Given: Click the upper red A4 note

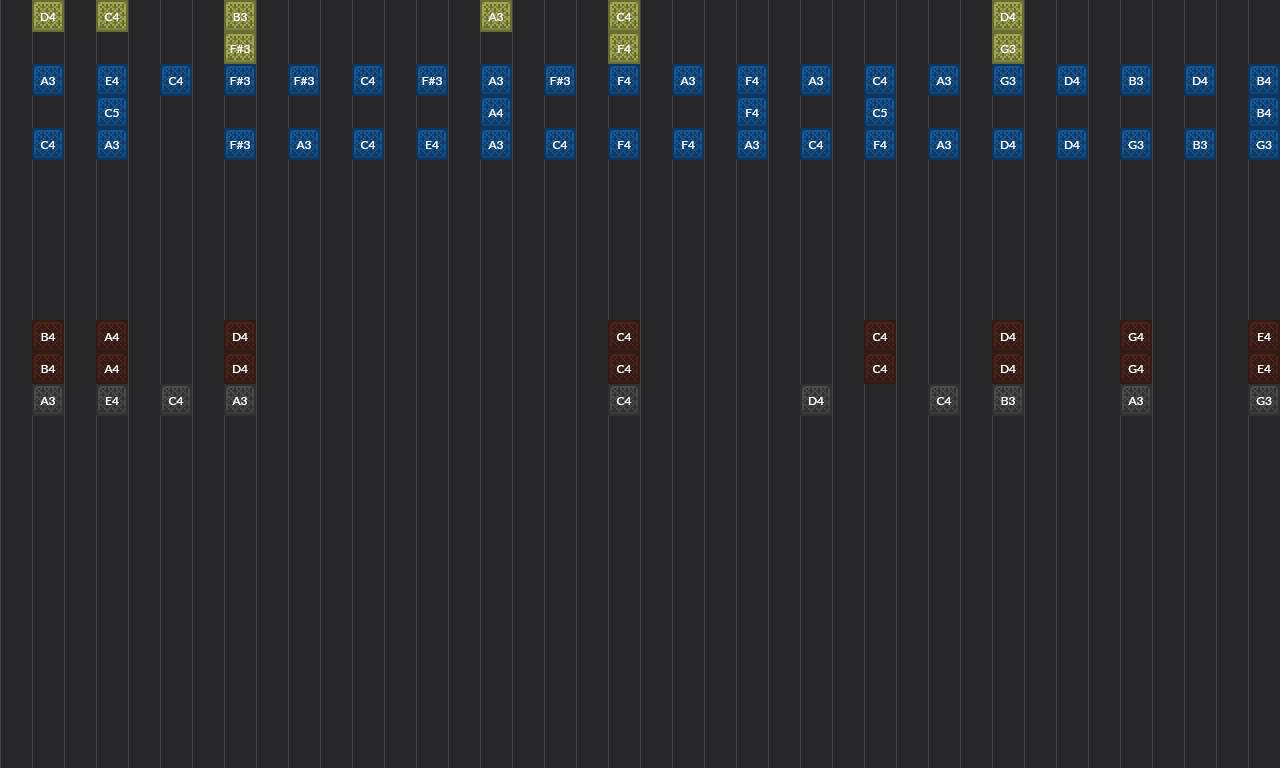Looking at the screenshot, I should pos(112,337).
